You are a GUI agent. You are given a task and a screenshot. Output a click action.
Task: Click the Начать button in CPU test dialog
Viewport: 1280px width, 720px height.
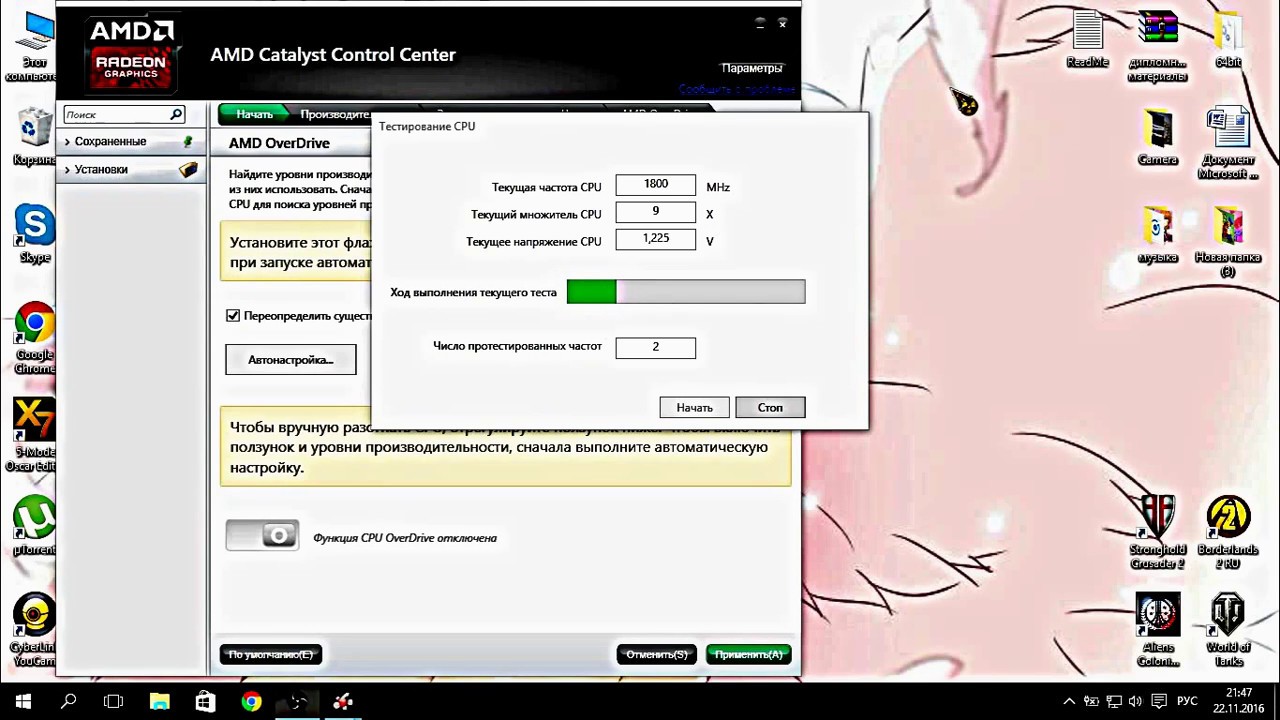coord(694,407)
